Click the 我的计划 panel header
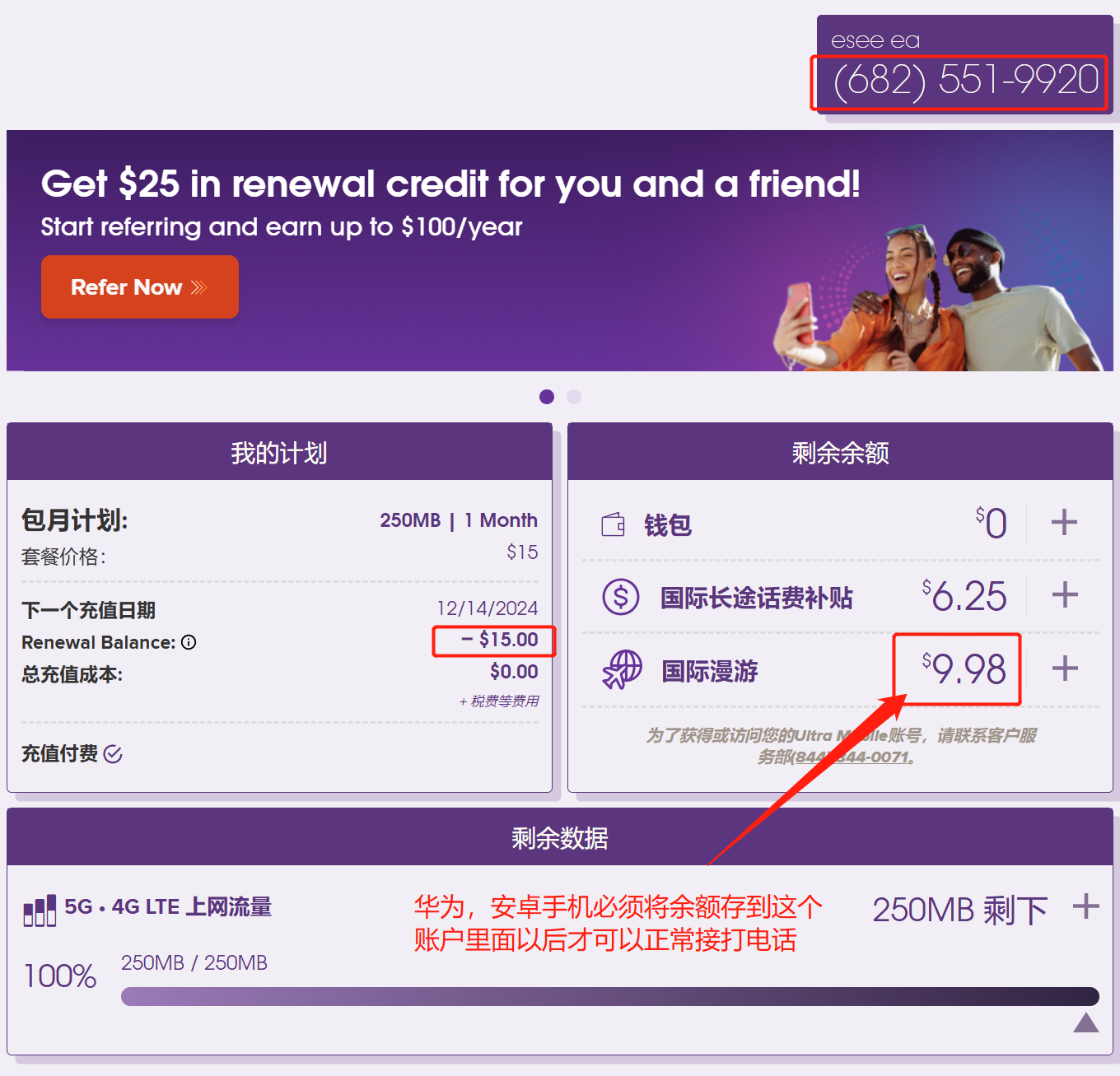 [x=279, y=452]
